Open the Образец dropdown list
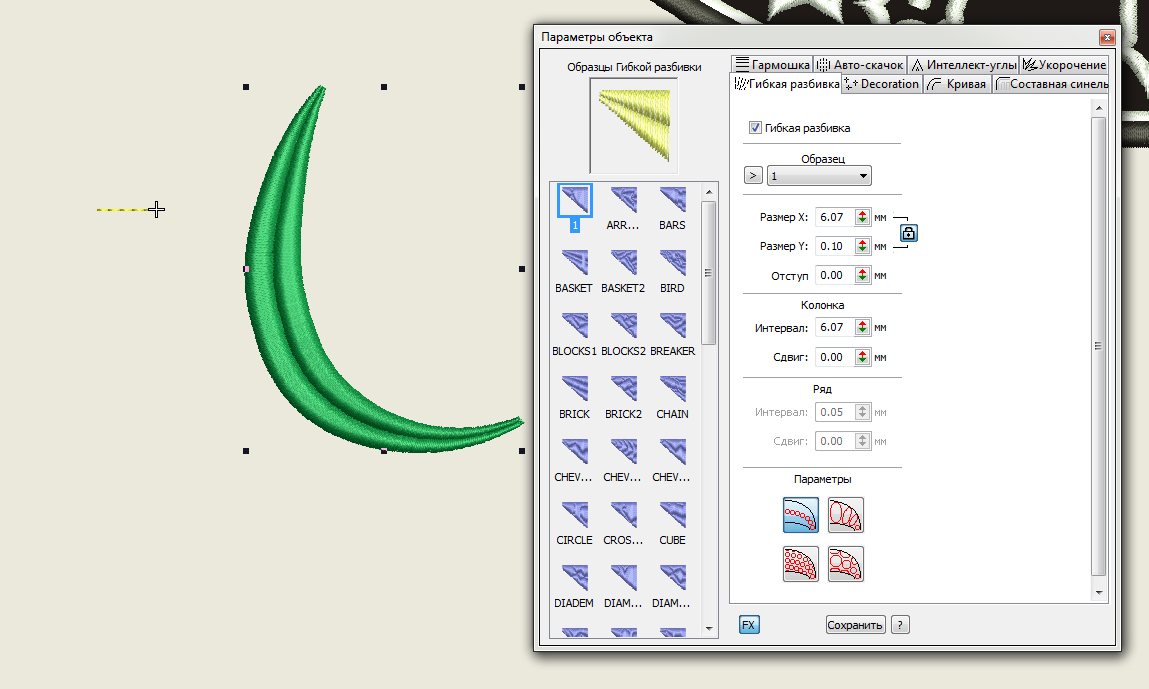This screenshot has width=1149, height=689. [x=819, y=176]
